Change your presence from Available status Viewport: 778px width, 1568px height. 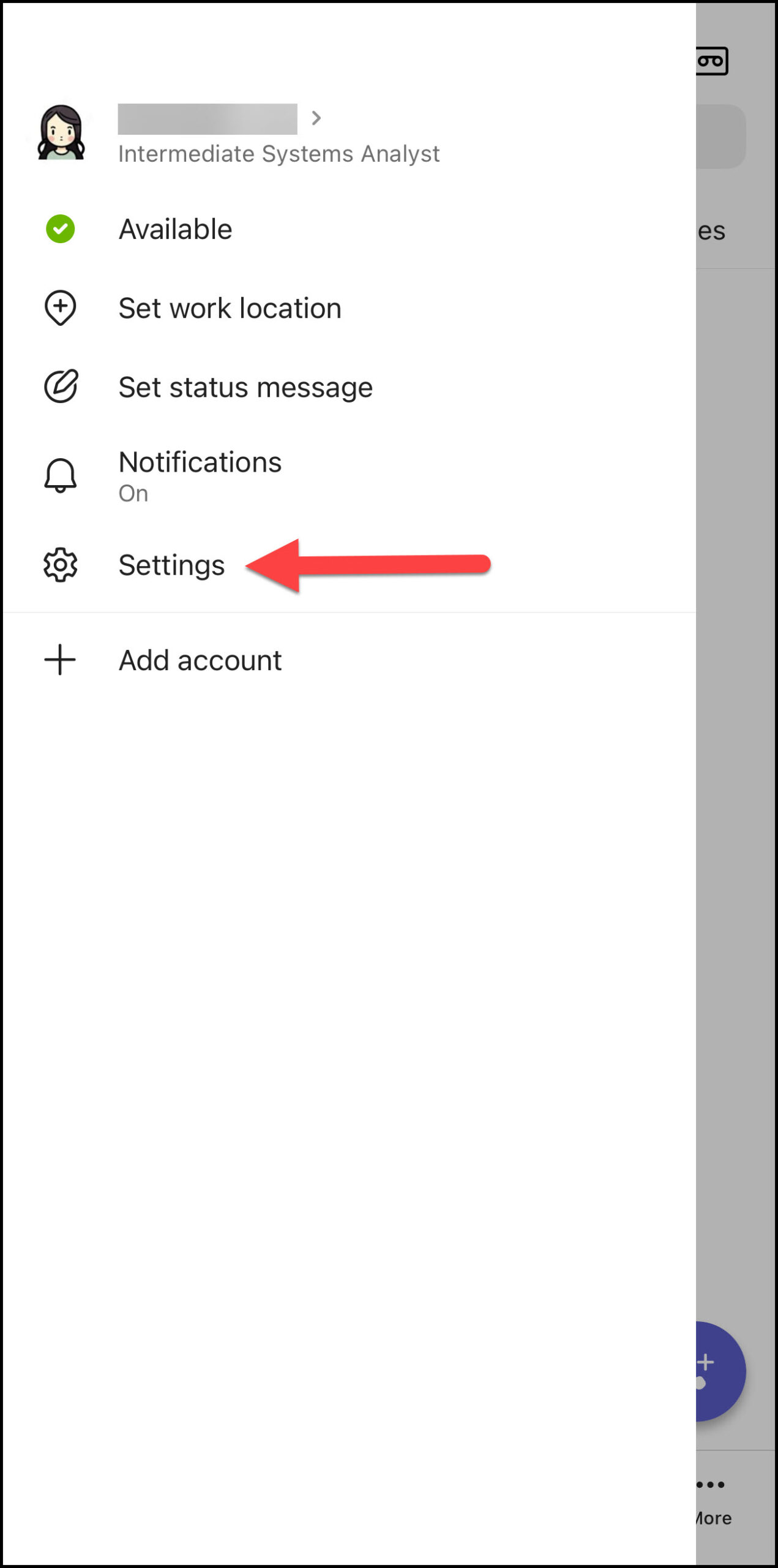174,228
